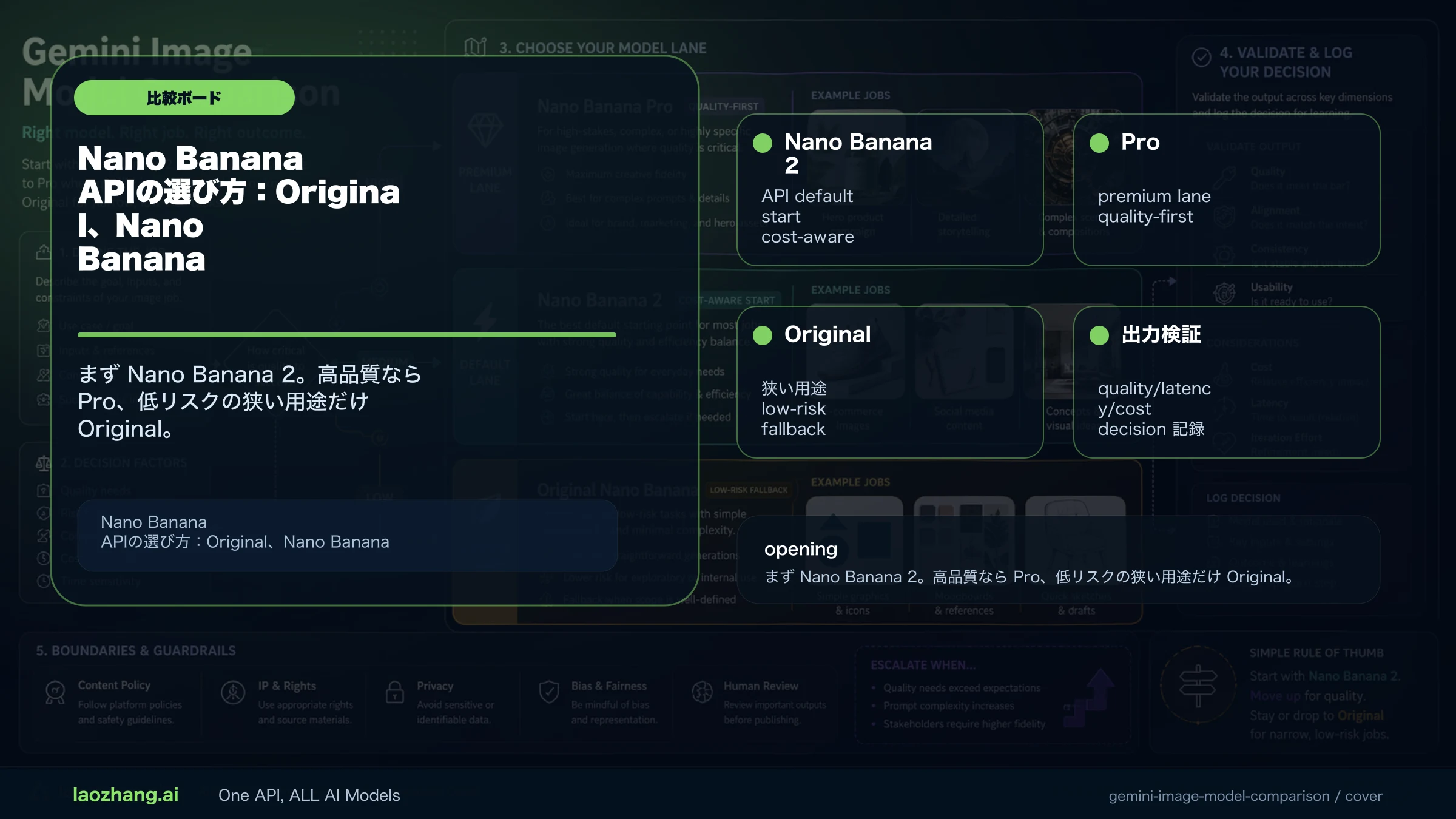
Task: Open the laozhang.ai link
Action: [x=126, y=795]
